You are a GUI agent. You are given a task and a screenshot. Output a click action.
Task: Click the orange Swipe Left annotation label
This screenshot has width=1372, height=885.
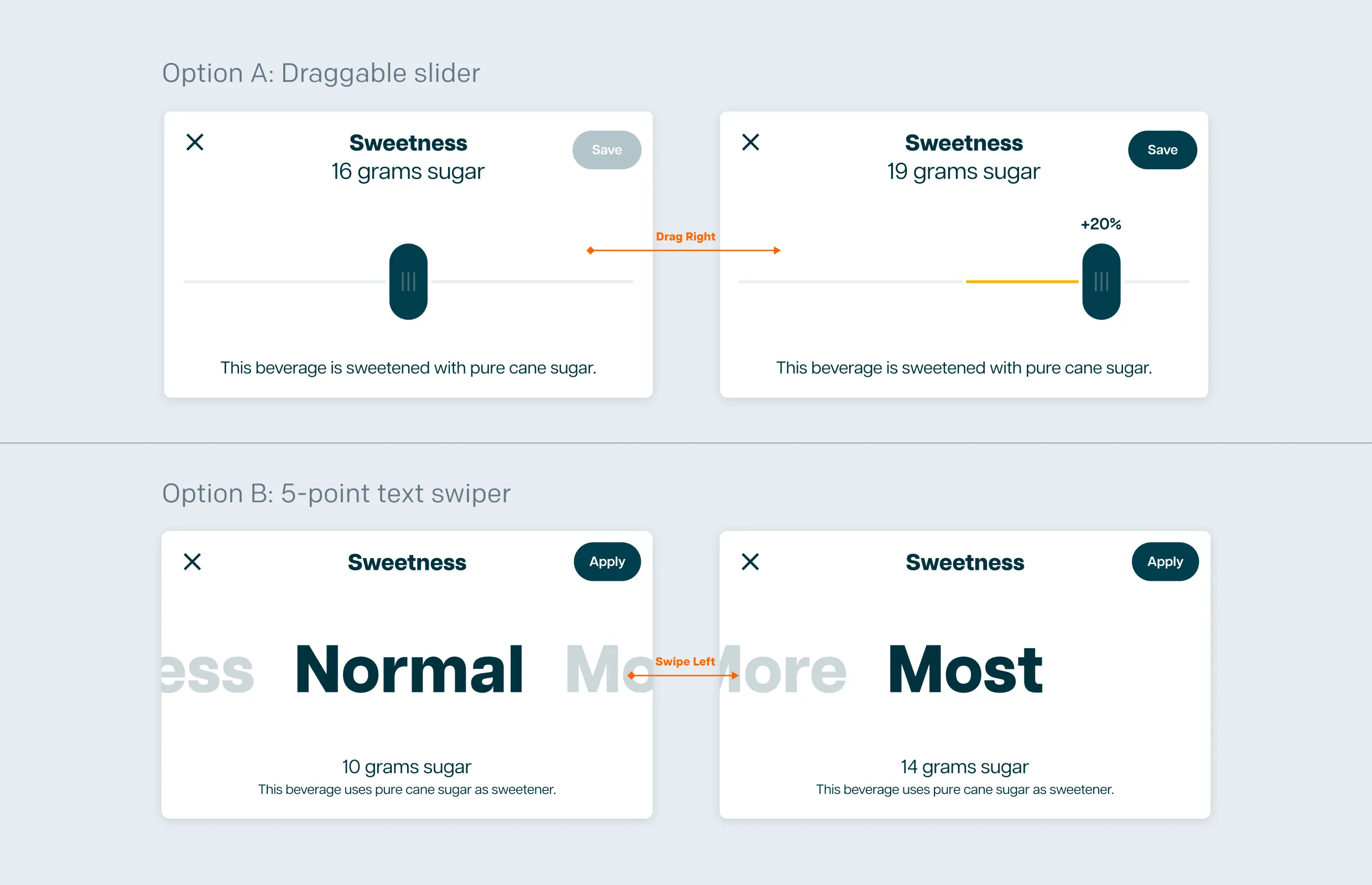point(684,662)
